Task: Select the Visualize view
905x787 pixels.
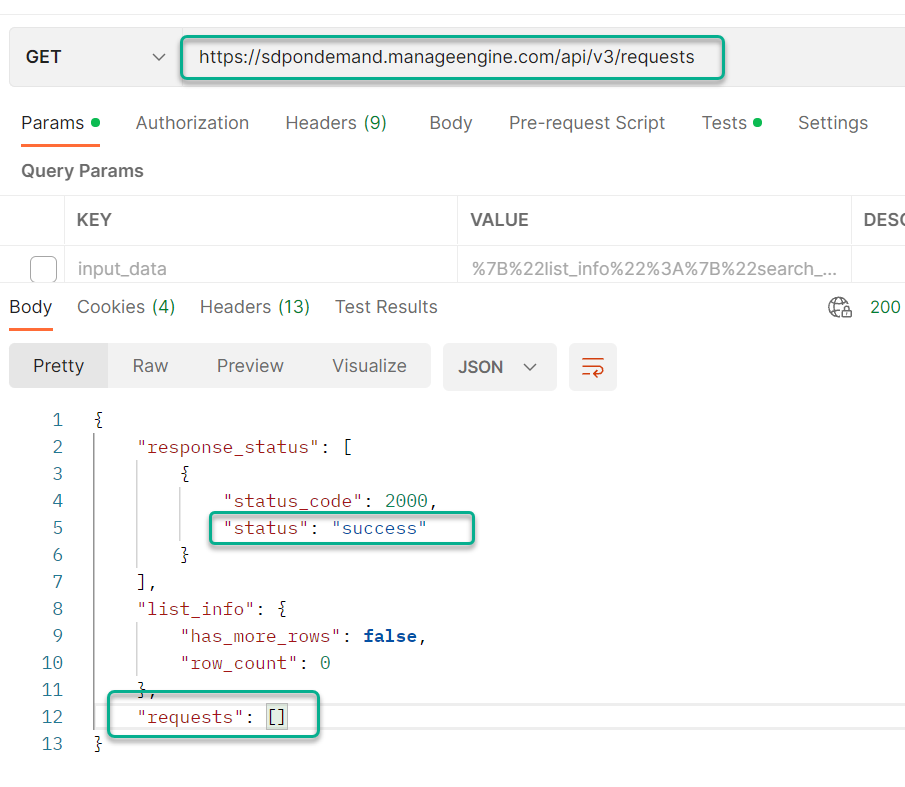Action: coord(369,366)
